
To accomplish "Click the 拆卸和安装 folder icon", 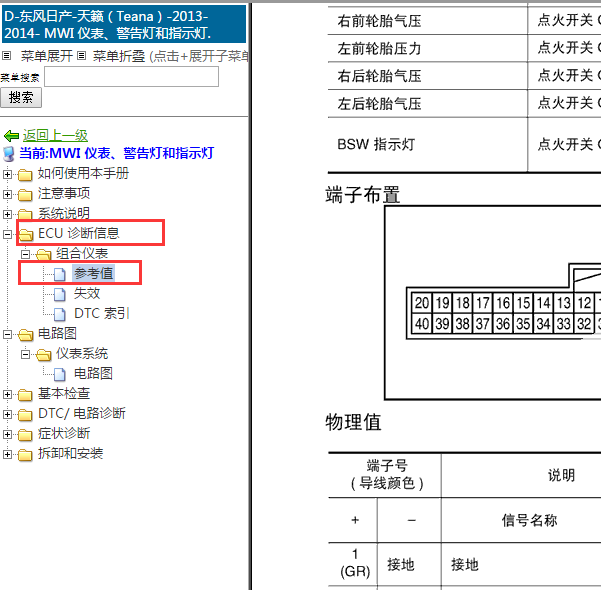I will click(x=25, y=455).
